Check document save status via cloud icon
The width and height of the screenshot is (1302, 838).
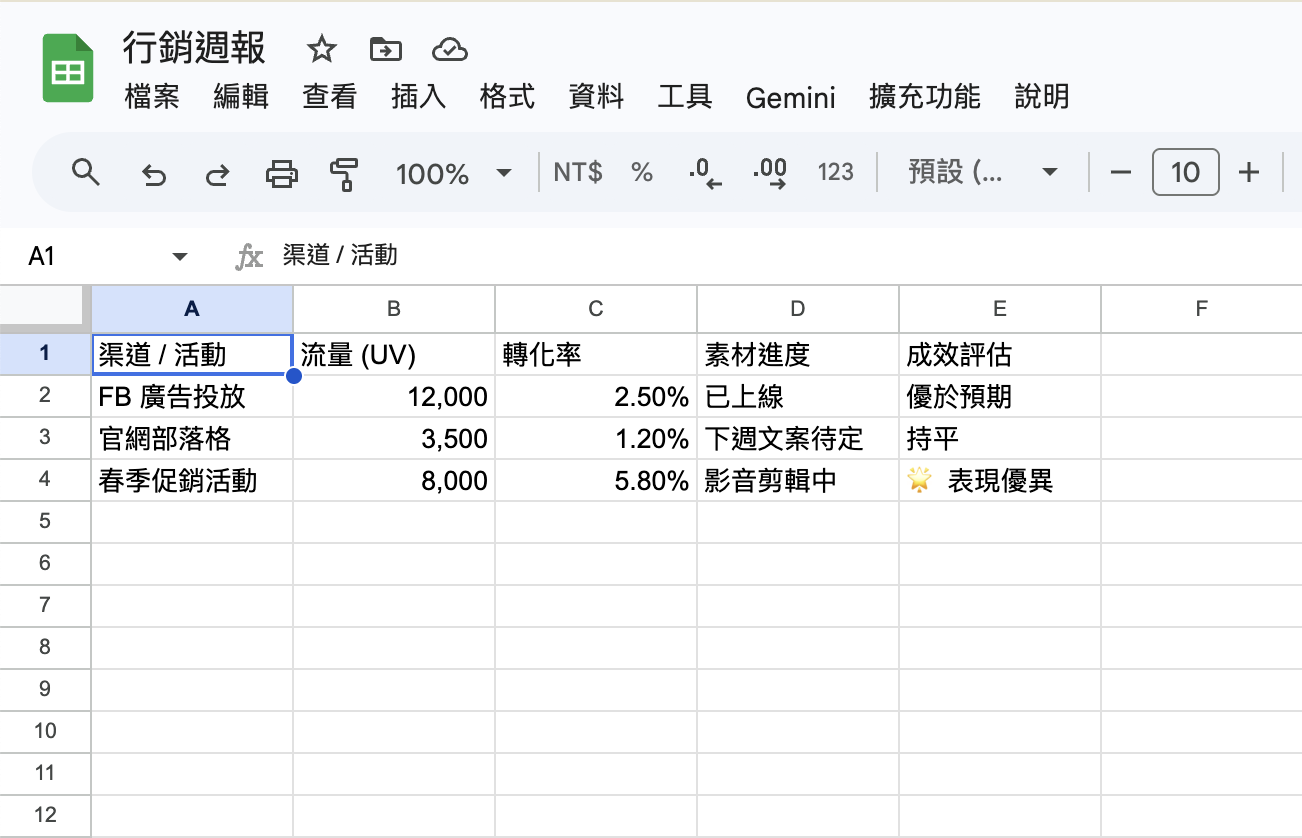point(449,48)
